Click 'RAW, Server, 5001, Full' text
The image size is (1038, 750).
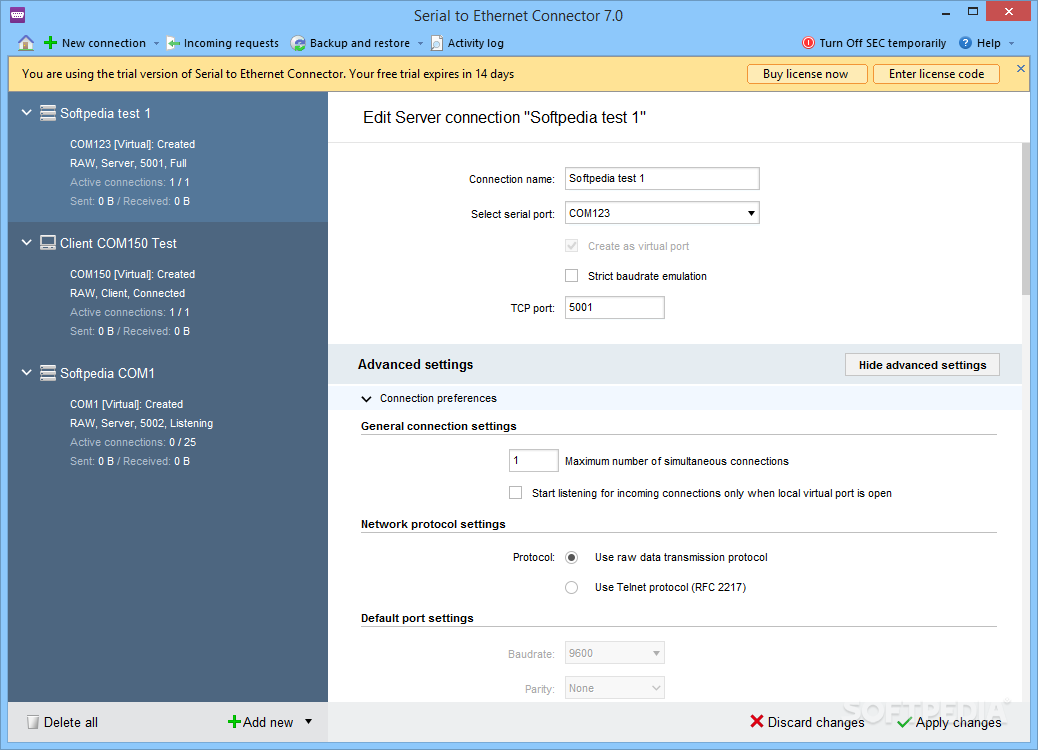pos(128,164)
